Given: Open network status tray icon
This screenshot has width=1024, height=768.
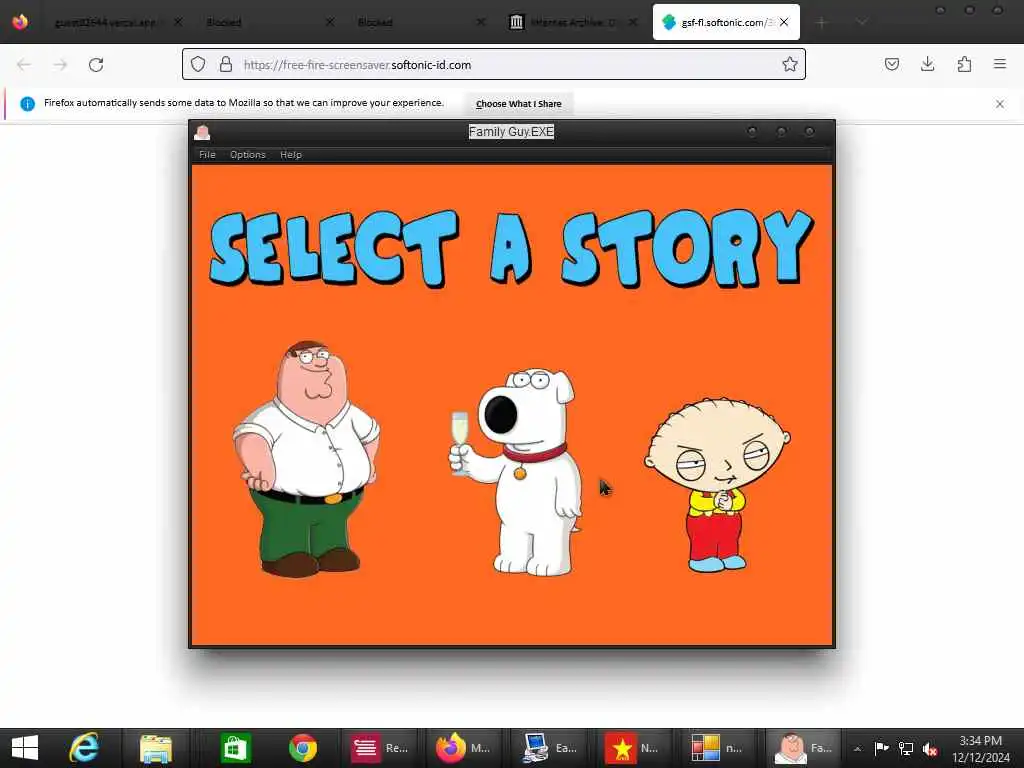Looking at the screenshot, I should click(906, 748).
